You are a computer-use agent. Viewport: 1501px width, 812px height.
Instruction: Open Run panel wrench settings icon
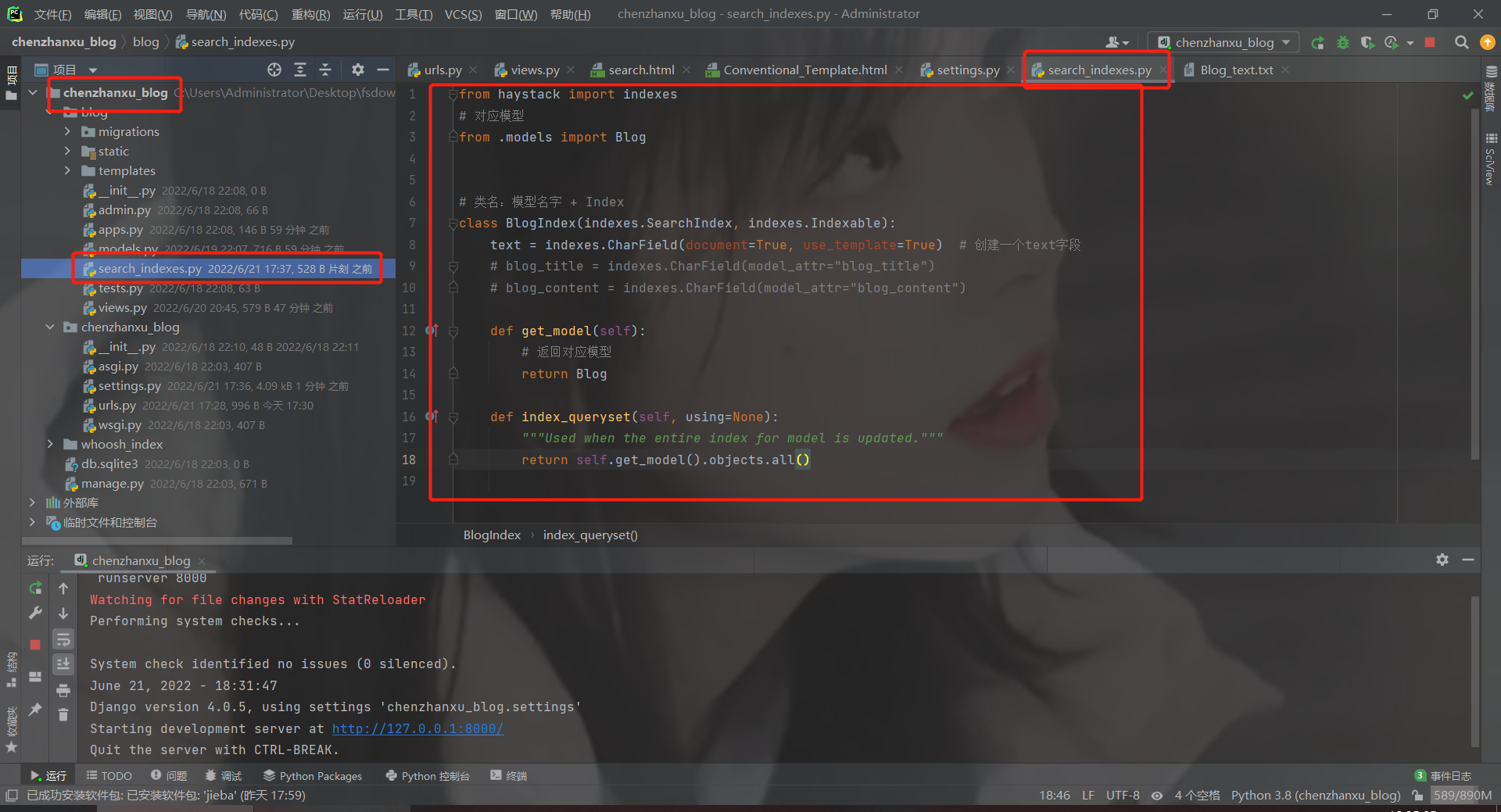(x=35, y=613)
